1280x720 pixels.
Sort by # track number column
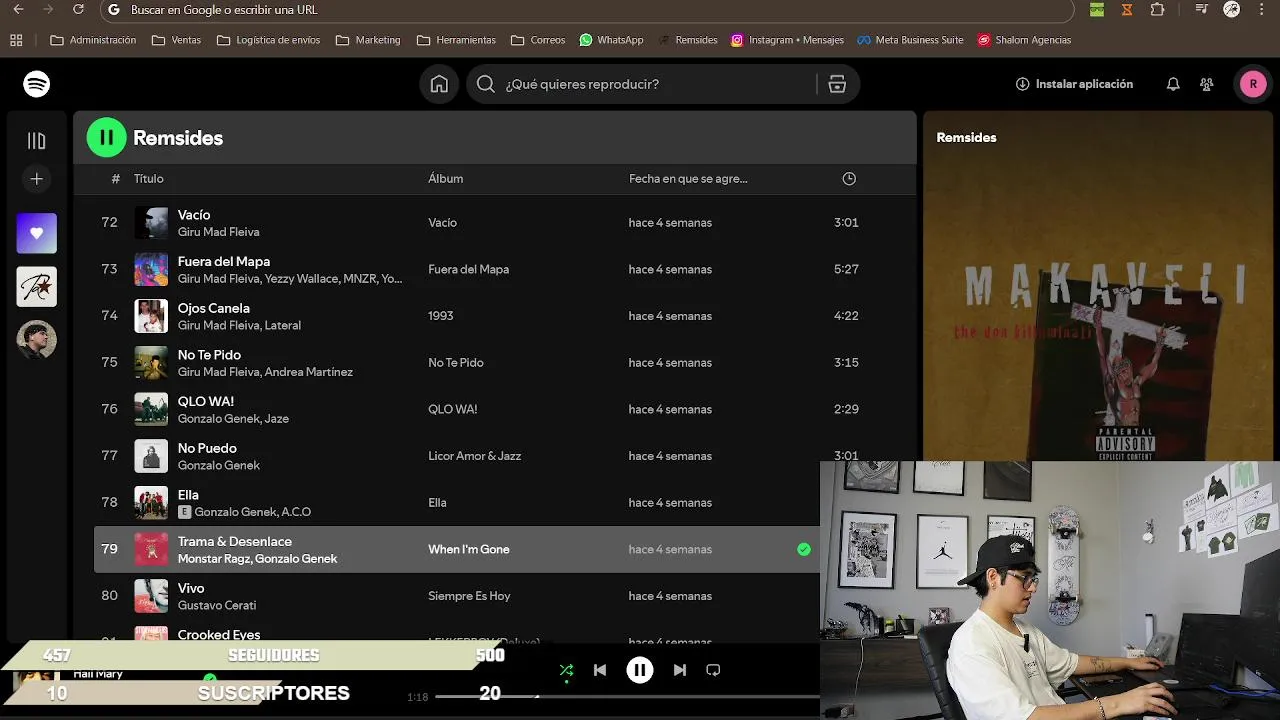(116, 179)
